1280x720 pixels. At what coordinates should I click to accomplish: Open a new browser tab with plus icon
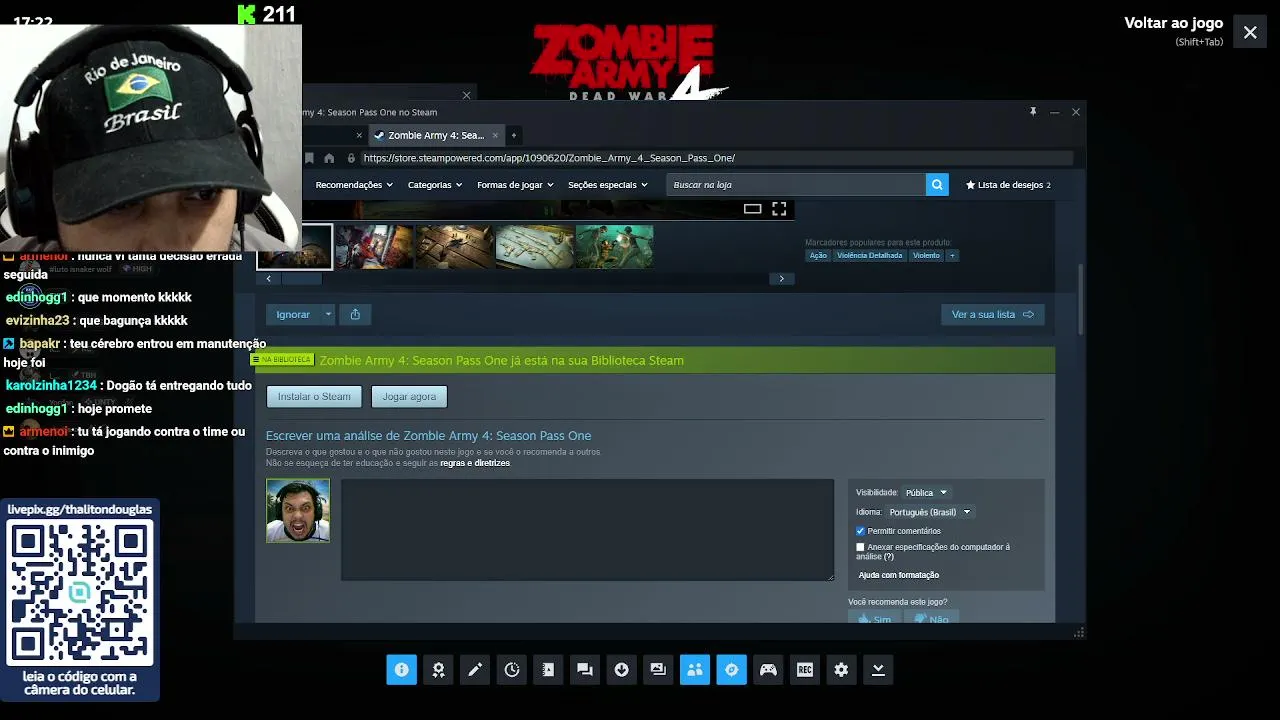[514, 135]
